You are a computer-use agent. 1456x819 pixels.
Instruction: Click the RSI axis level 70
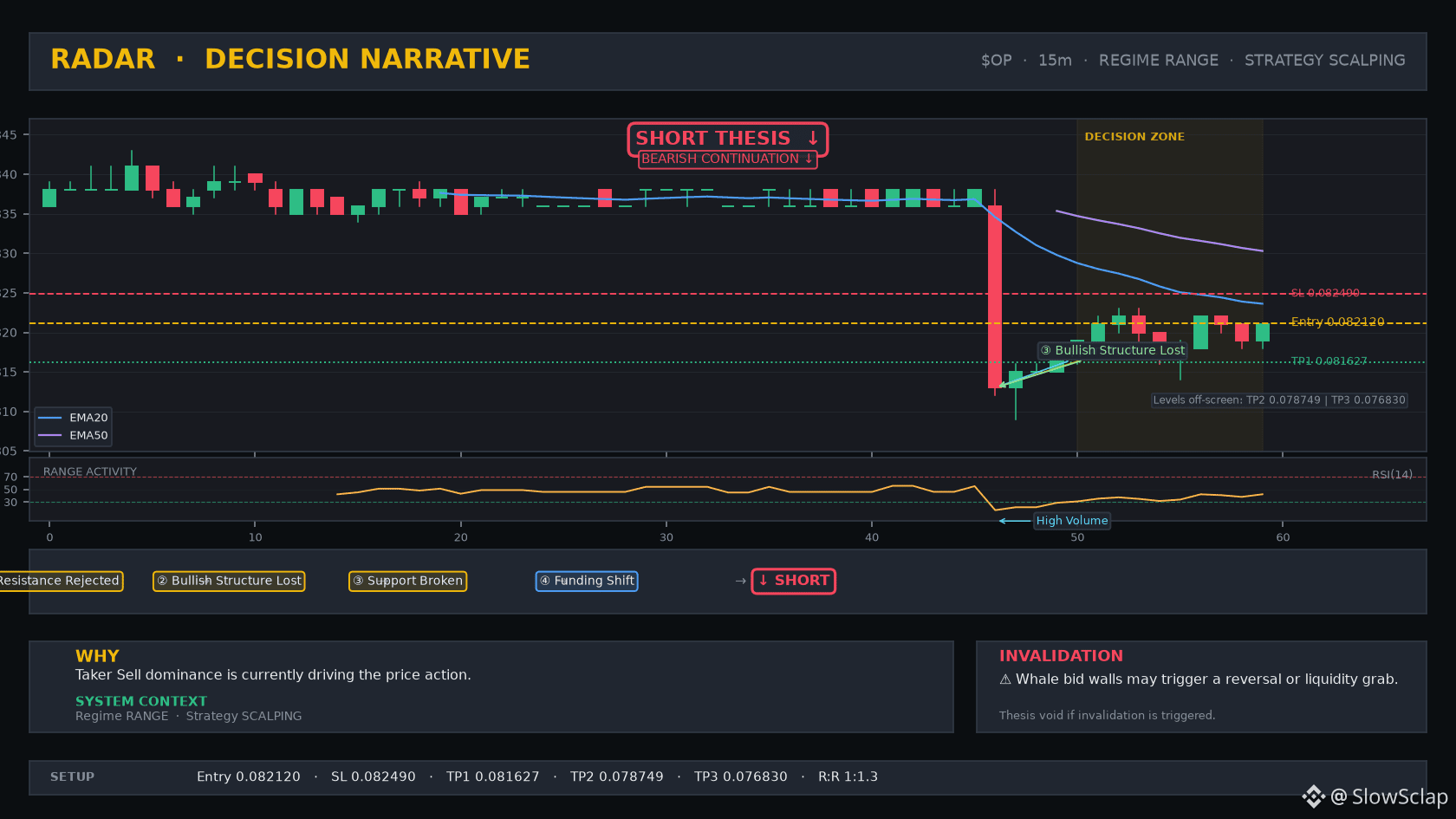10,477
